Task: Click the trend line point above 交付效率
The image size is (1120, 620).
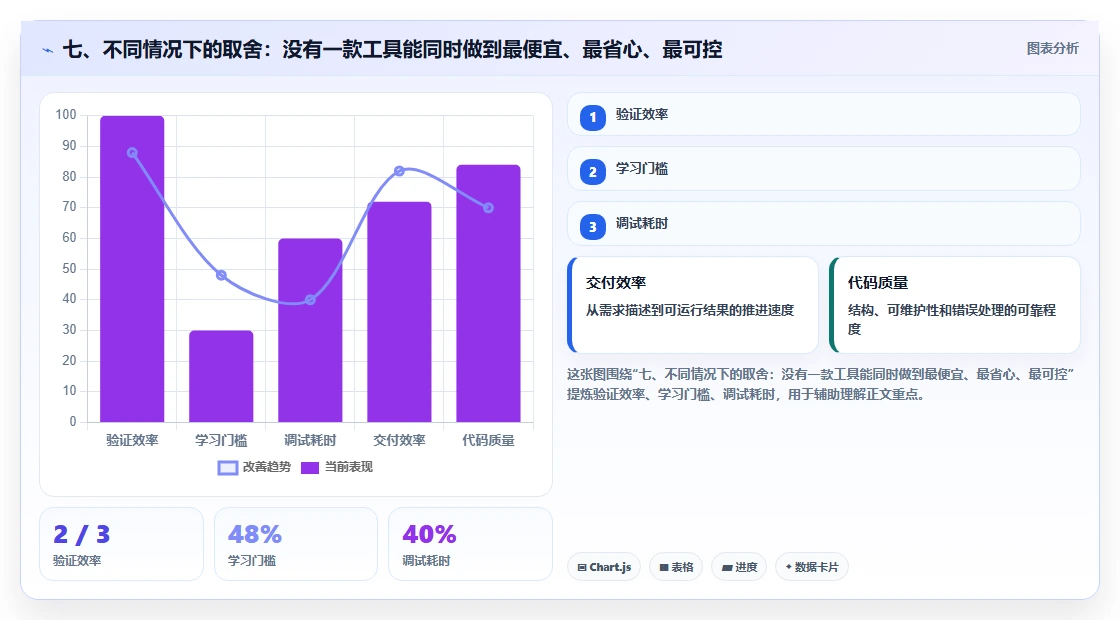Action: click(x=399, y=171)
